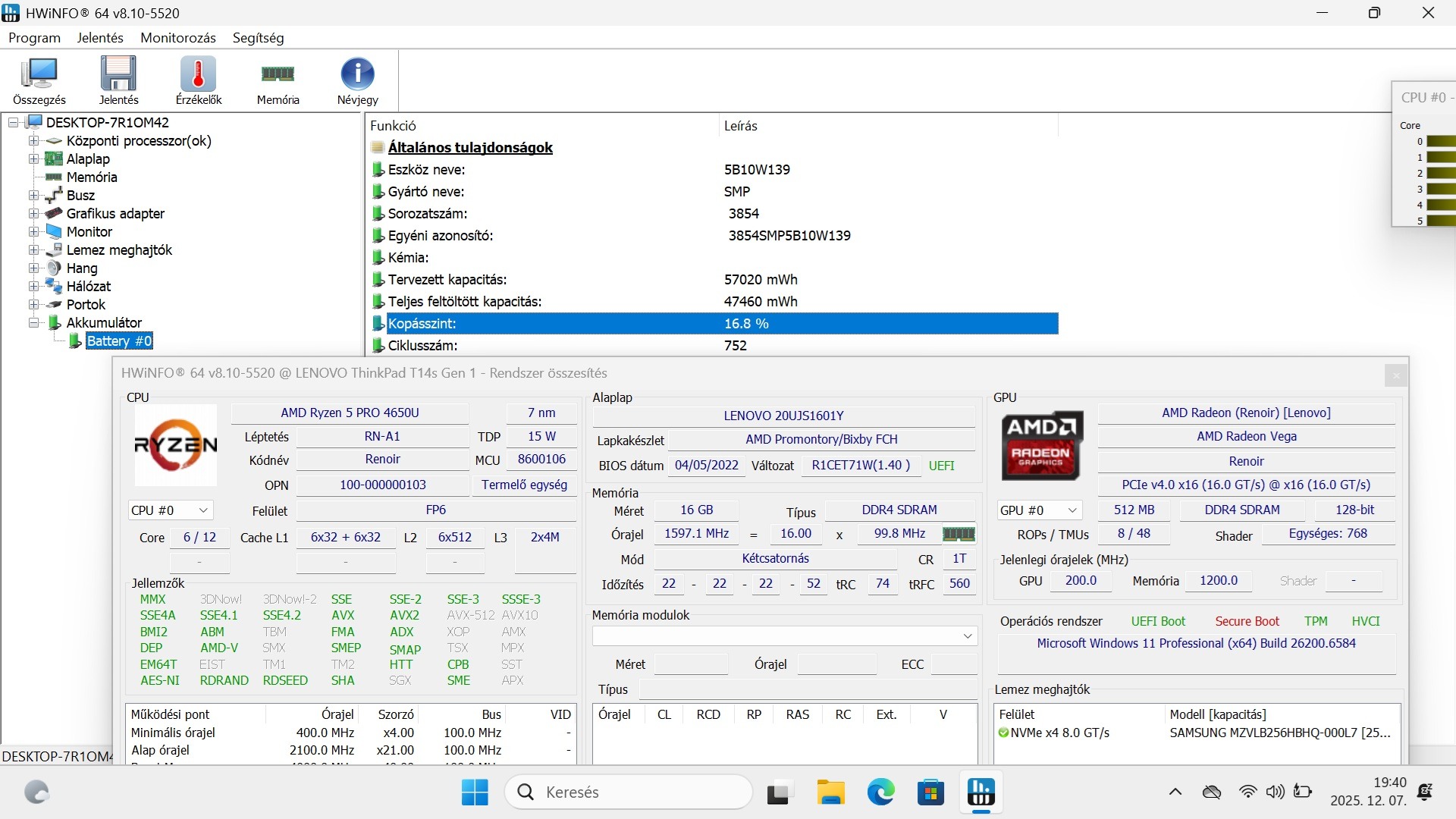Open the GPU #0 selector dropdown
The height and width of the screenshot is (819, 1456).
(1038, 510)
